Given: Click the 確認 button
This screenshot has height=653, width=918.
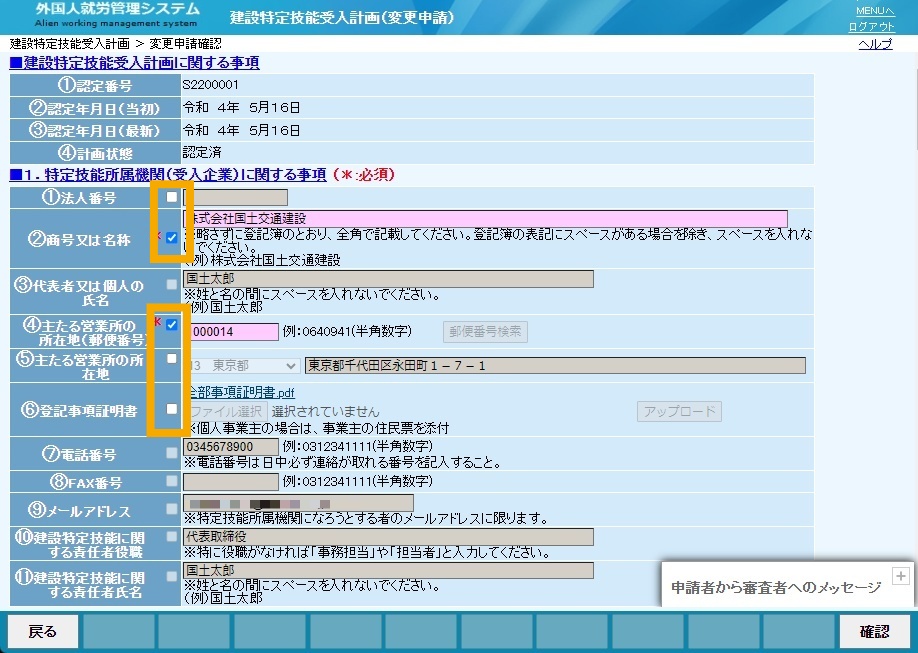Looking at the screenshot, I should (875, 631).
